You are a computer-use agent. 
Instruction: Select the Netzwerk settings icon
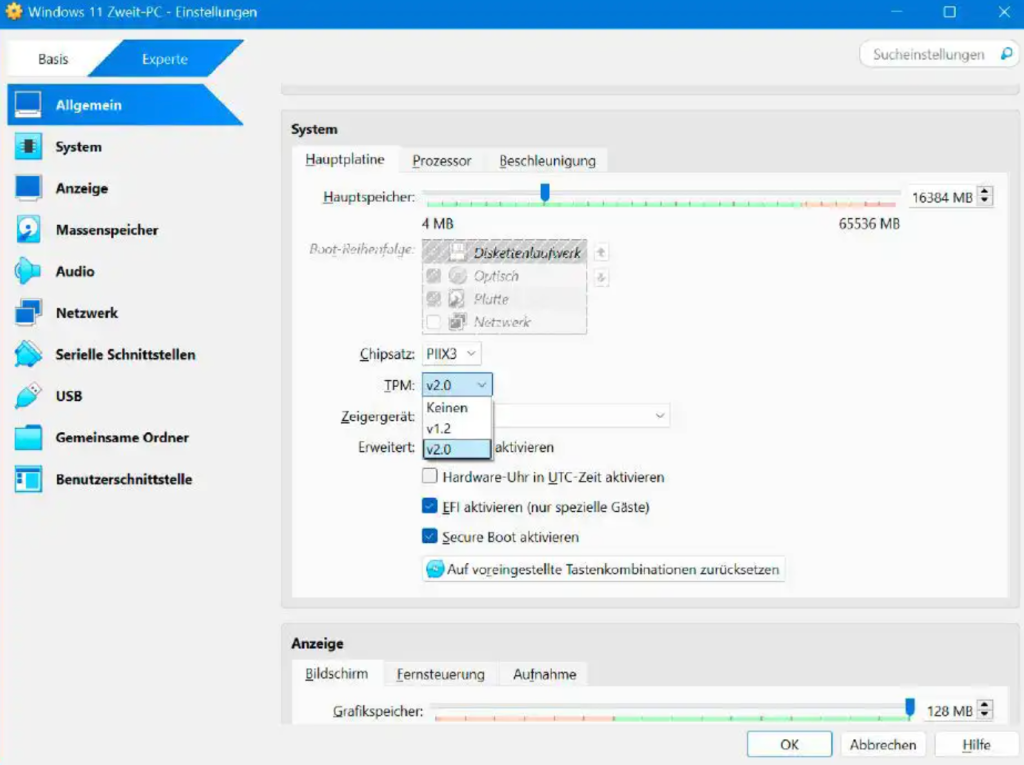coord(28,313)
